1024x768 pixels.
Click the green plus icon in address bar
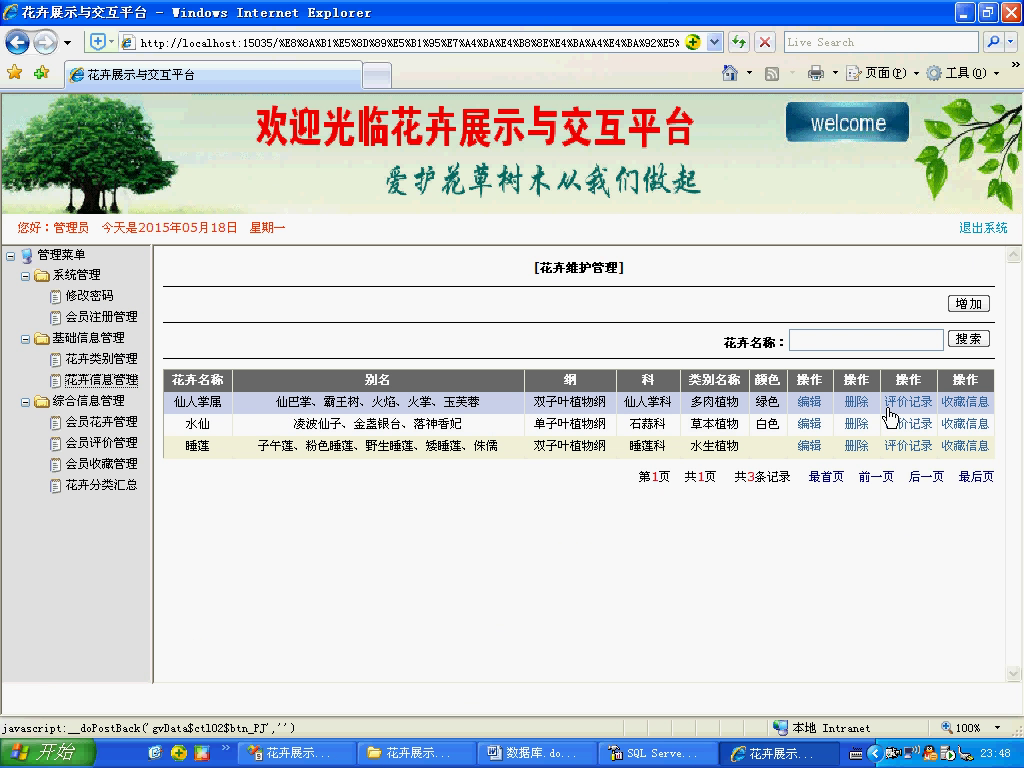tap(693, 42)
